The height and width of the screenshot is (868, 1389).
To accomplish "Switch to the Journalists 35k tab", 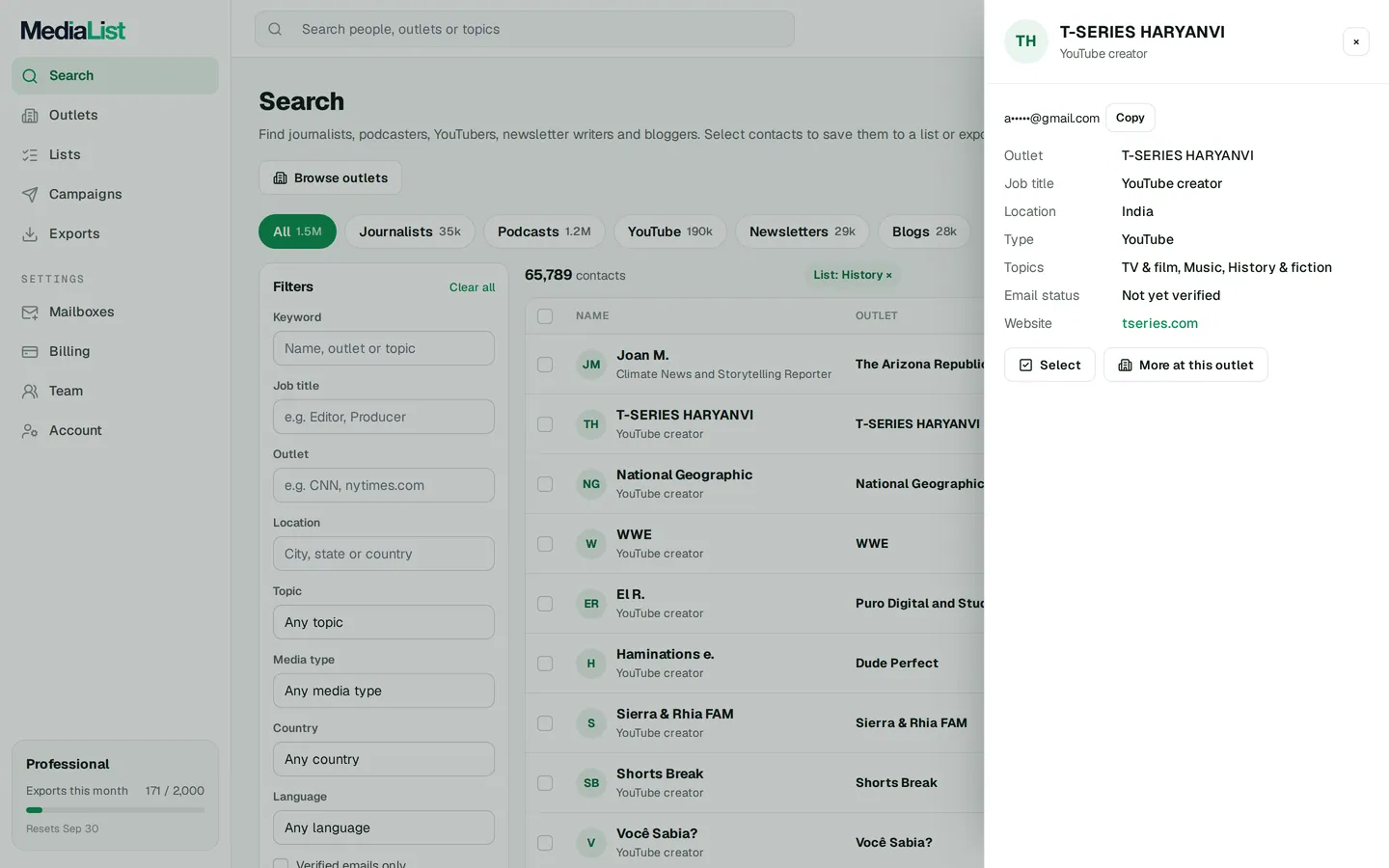I will 410,231.
